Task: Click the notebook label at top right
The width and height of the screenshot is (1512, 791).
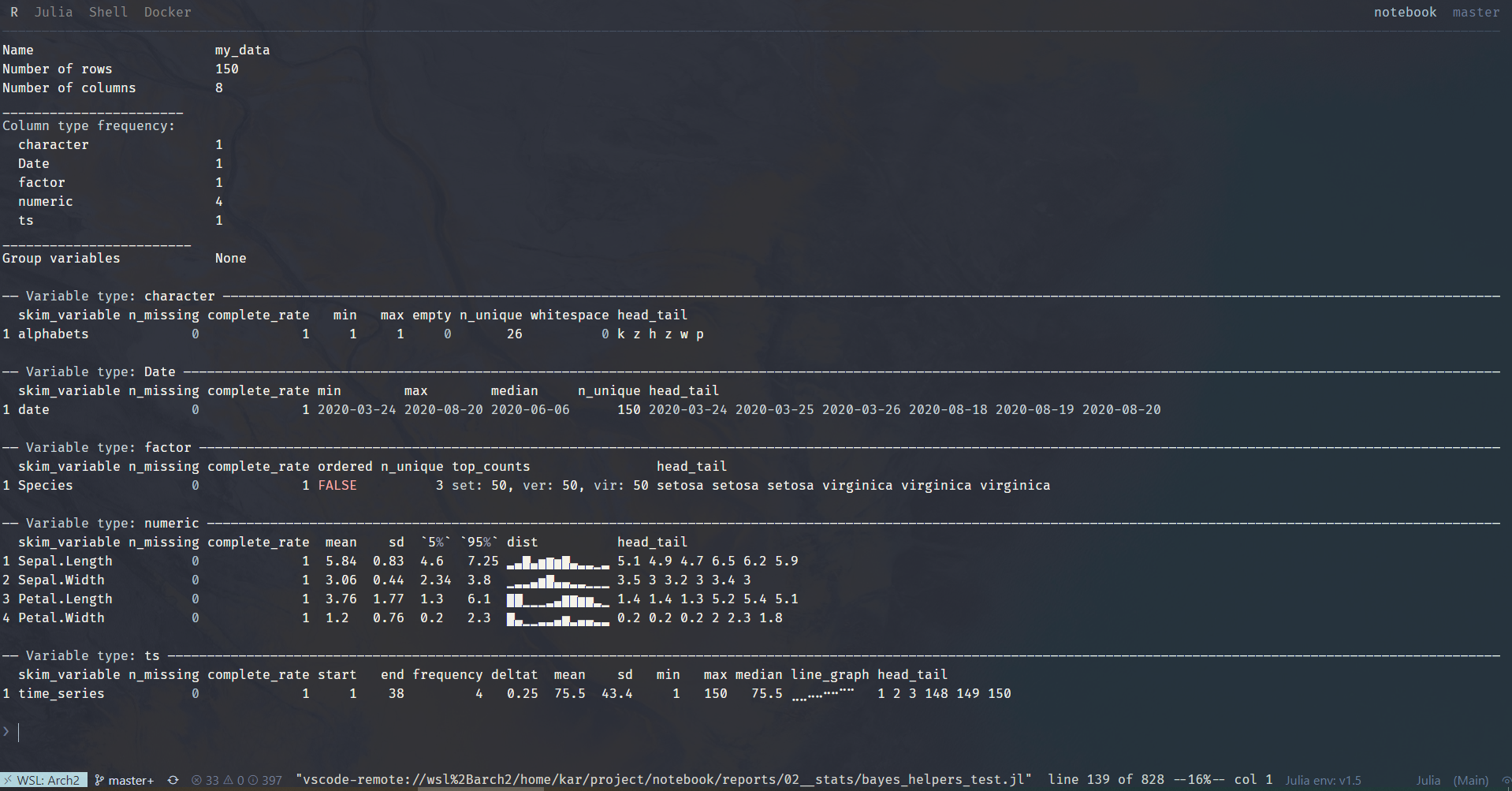Action: tap(1405, 12)
